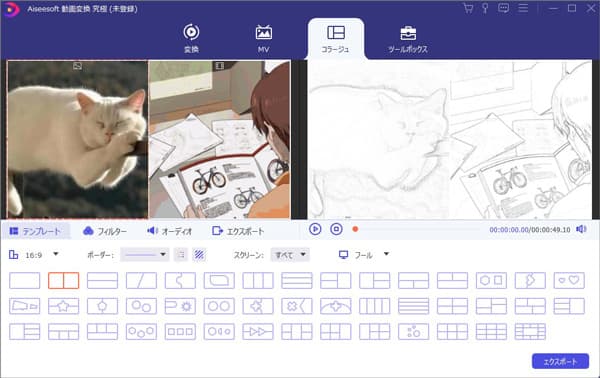This screenshot has height=378, width=600.
Task: Select the four equal columns template
Action: pos(375,306)
